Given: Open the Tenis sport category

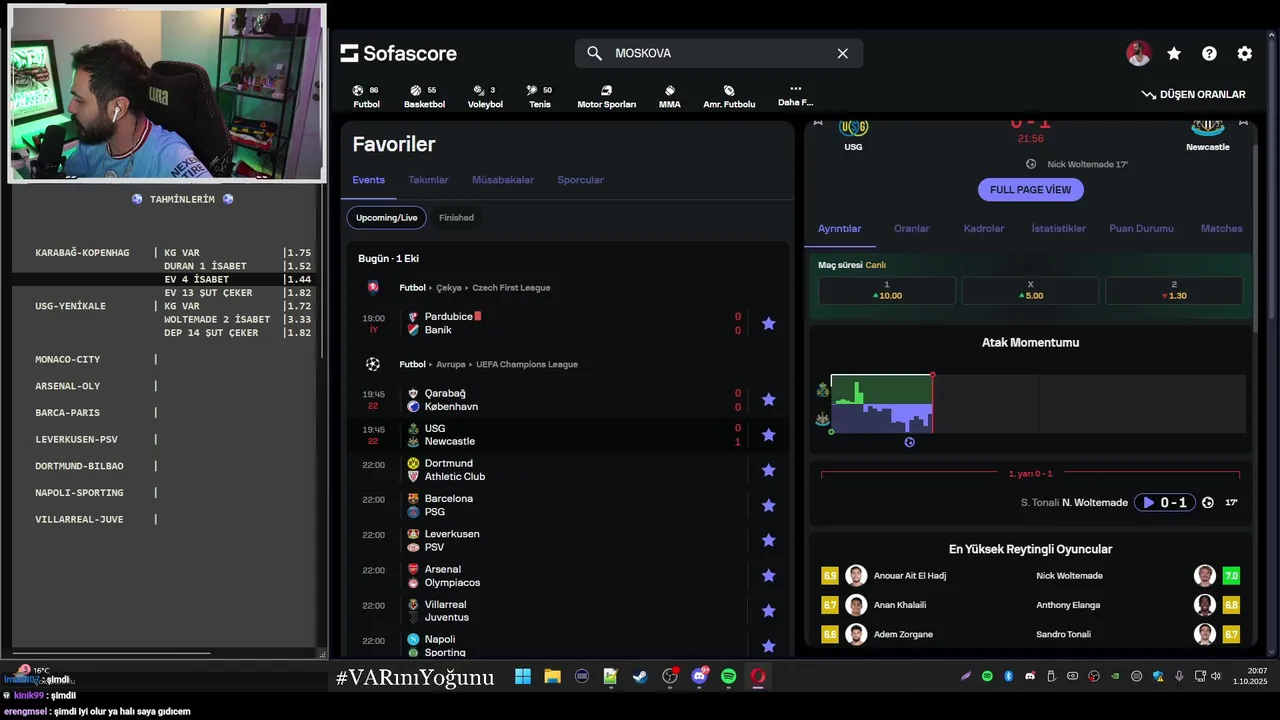Looking at the screenshot, I should point(539,97).
